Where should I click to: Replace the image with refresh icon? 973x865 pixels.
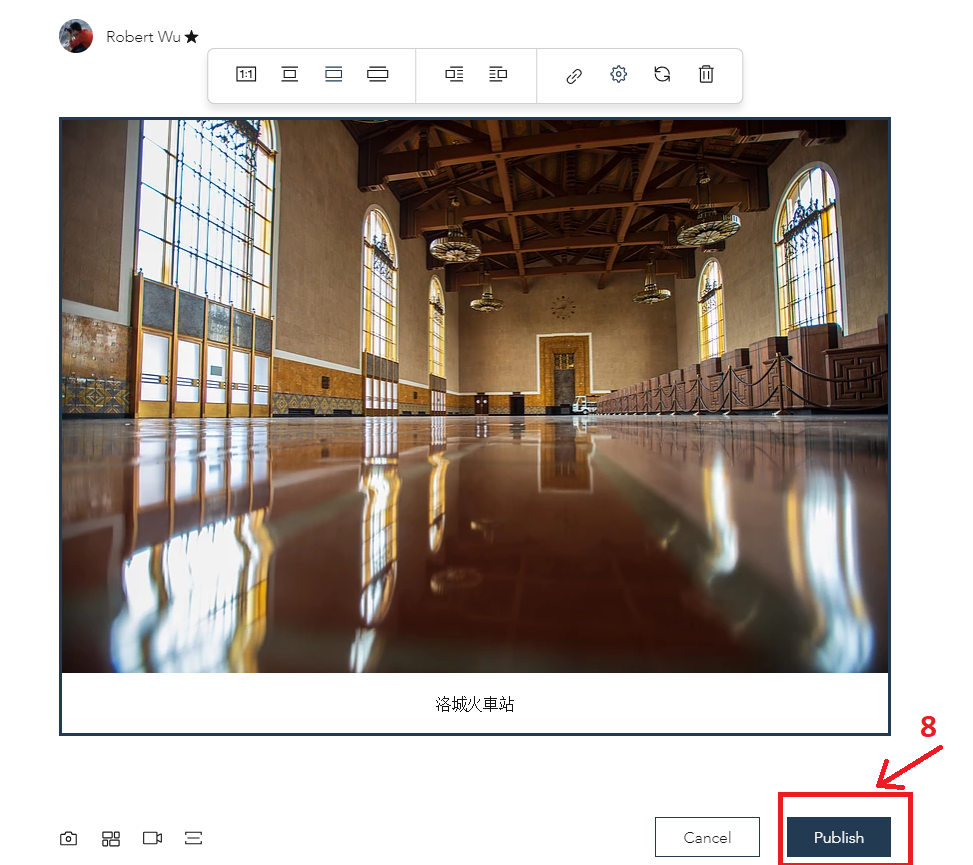[662, 74]
